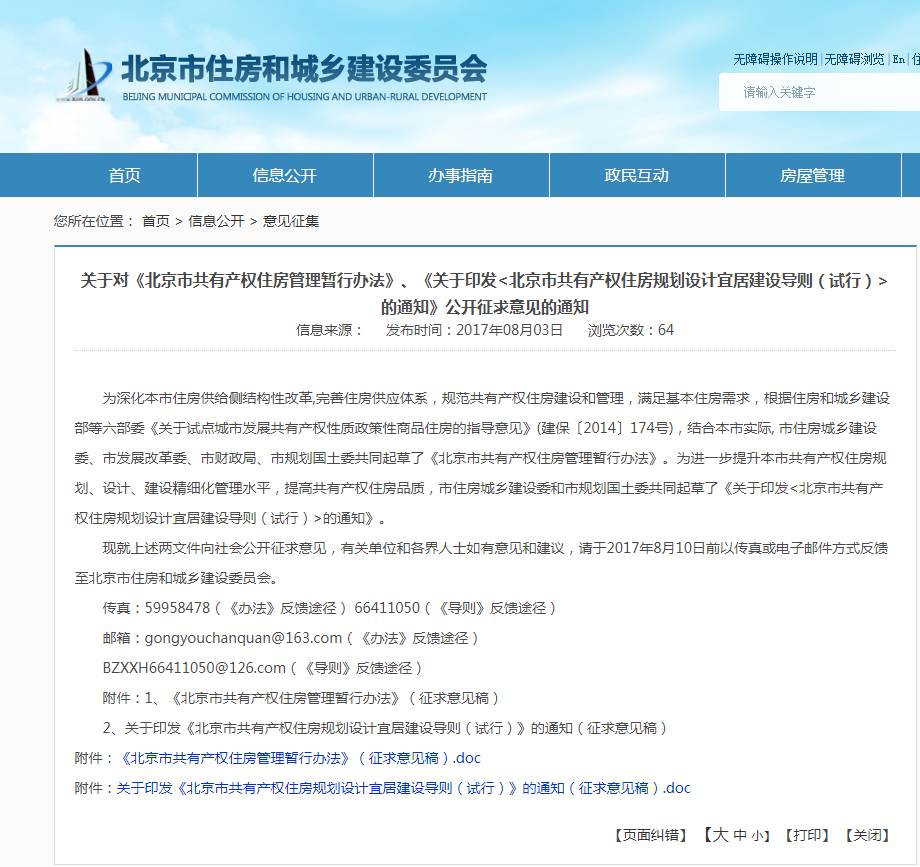
Task: Print the page with 打印
Action: (806, 835)
